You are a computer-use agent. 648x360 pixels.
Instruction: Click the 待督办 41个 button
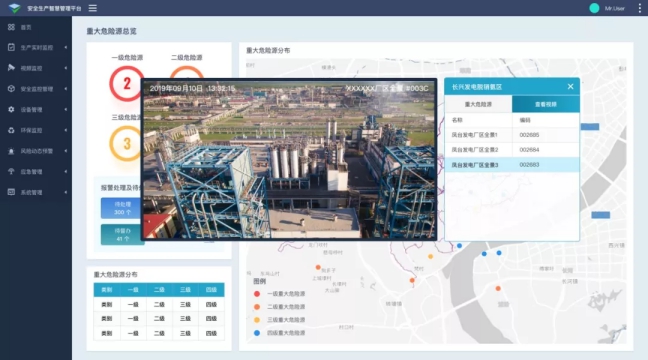click(x=122, y=234)
